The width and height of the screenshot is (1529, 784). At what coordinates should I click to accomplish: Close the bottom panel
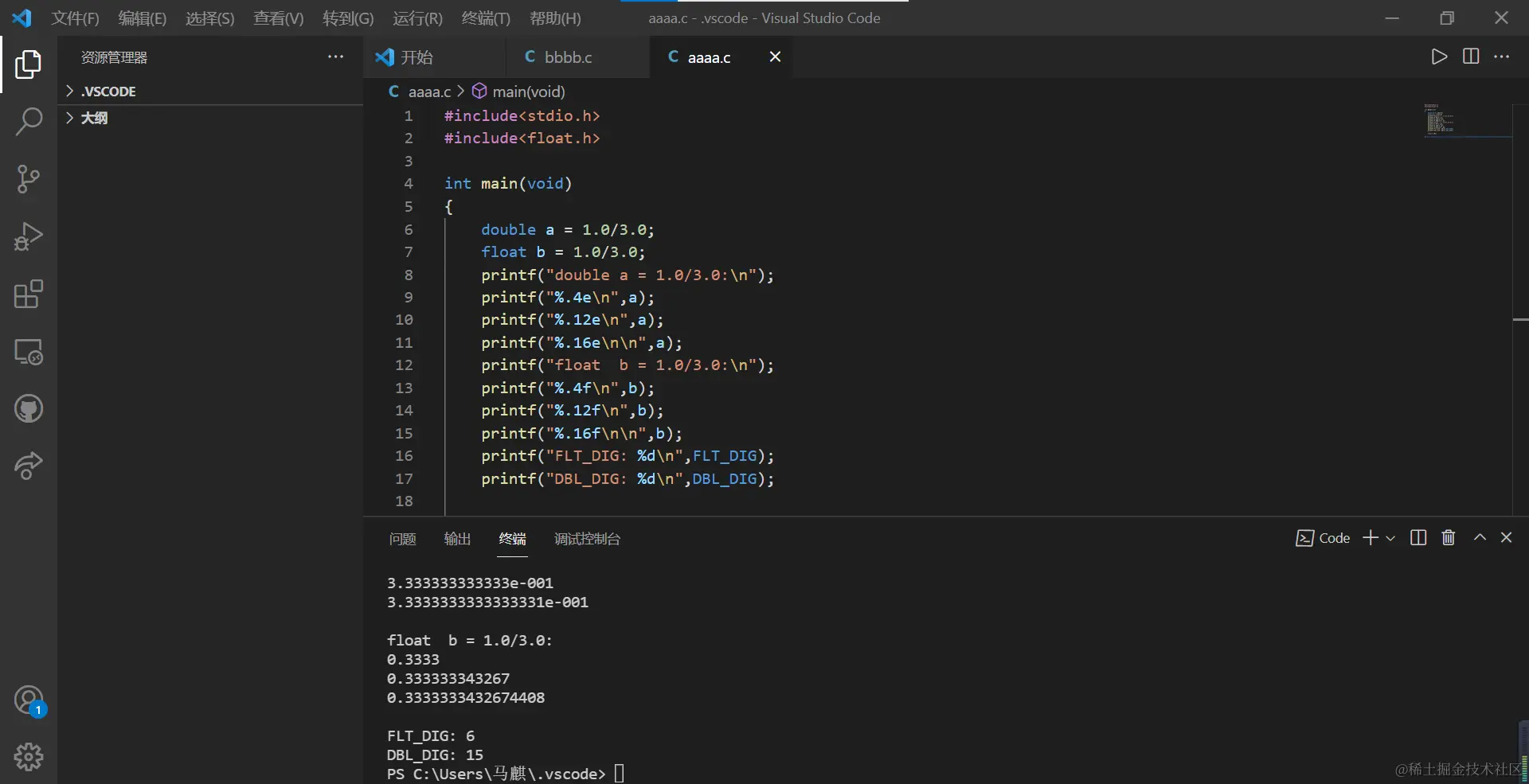(1506, 537)
